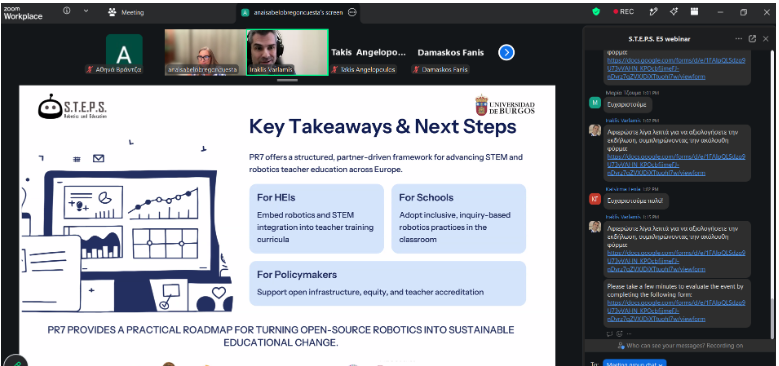Pop out the chat panel window
Screen dimensions: 779x366
tap(752, 39)
